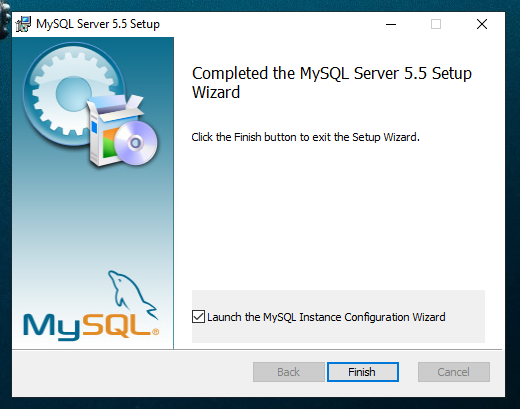
Task: Click the MySQL dolphin logo
Action: (x=132, y=294)
